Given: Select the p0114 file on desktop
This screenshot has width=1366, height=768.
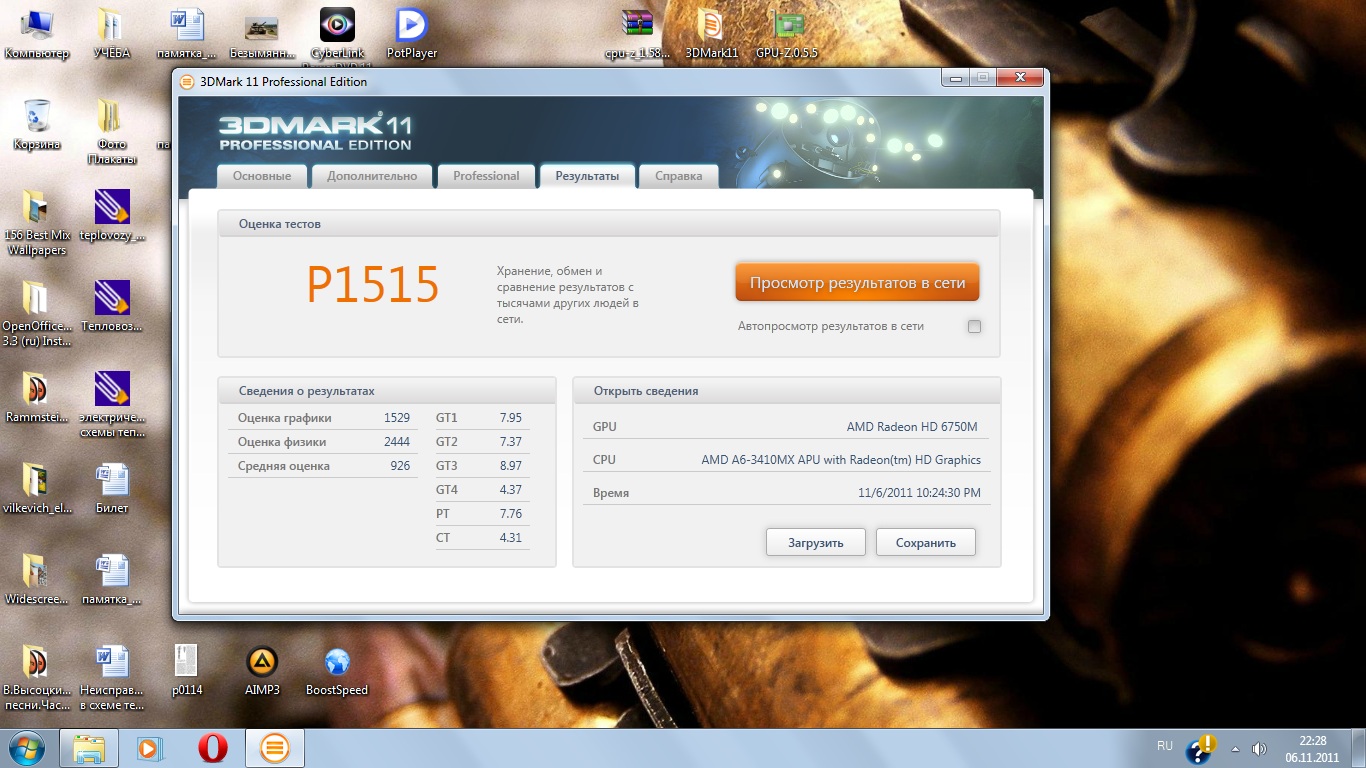Looking at the screenshot, I should 187,670.
